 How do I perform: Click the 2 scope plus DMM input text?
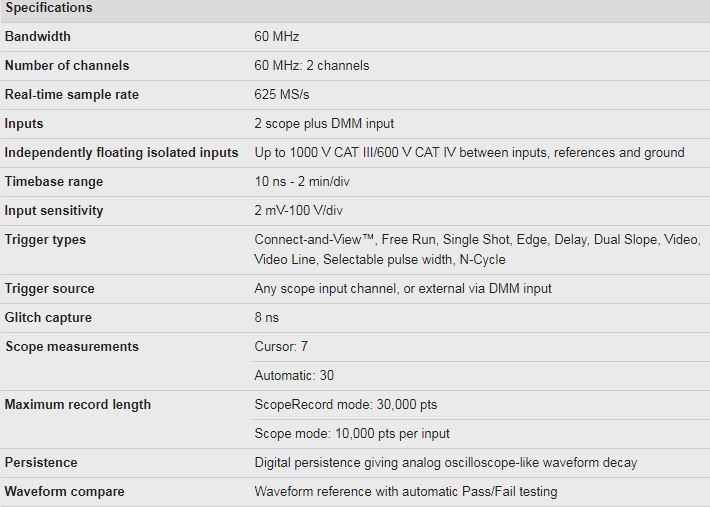click(x=324, y=124)
